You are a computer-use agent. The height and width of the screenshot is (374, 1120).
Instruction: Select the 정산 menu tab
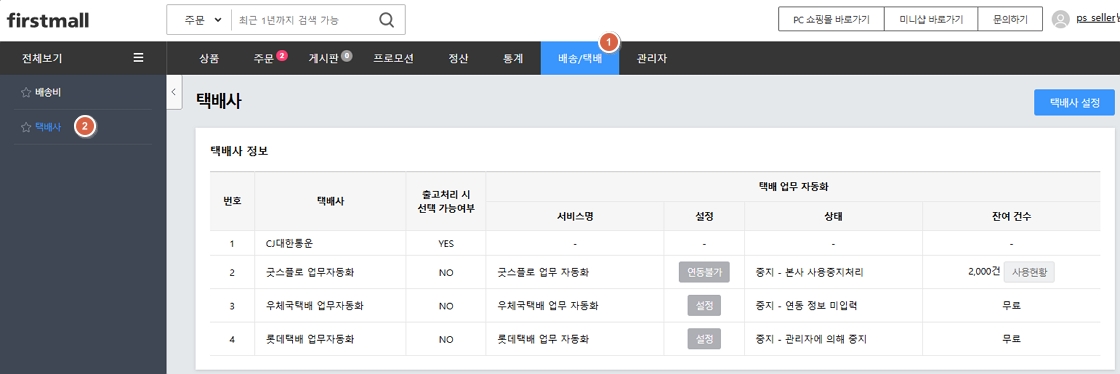pos(458,59)
